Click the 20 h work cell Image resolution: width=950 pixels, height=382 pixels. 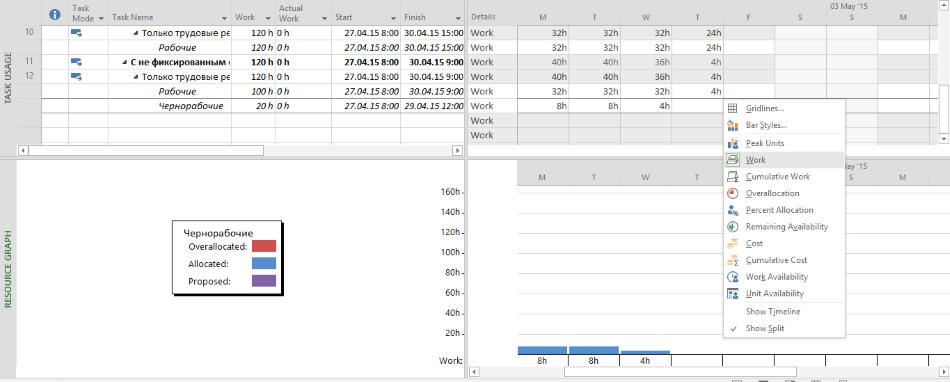(253, 106)
